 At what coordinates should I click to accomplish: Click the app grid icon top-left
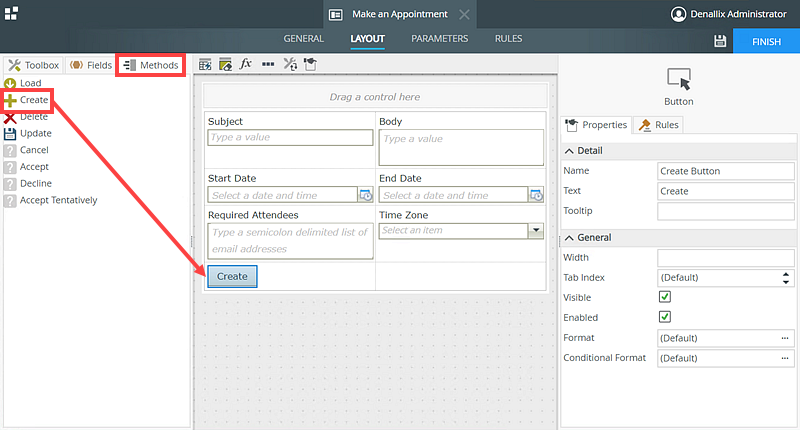(11, 13)
